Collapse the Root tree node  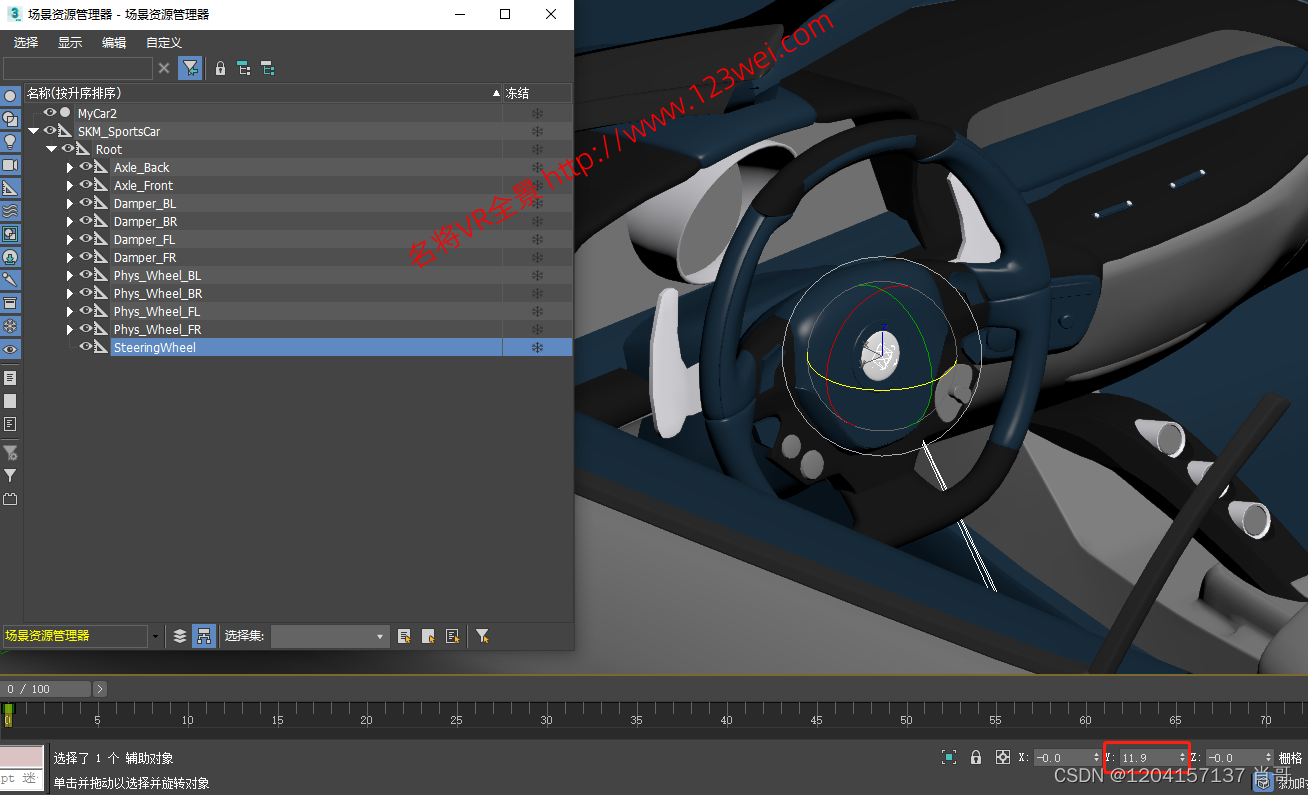pyautogui.click(x=52, y=149)
